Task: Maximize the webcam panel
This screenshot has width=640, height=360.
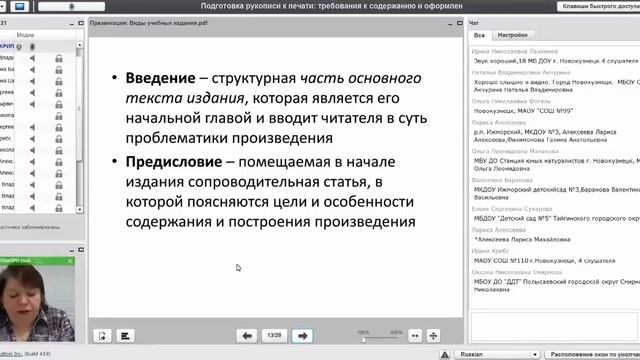Action: pyautogui.click(x=81, y=250)
